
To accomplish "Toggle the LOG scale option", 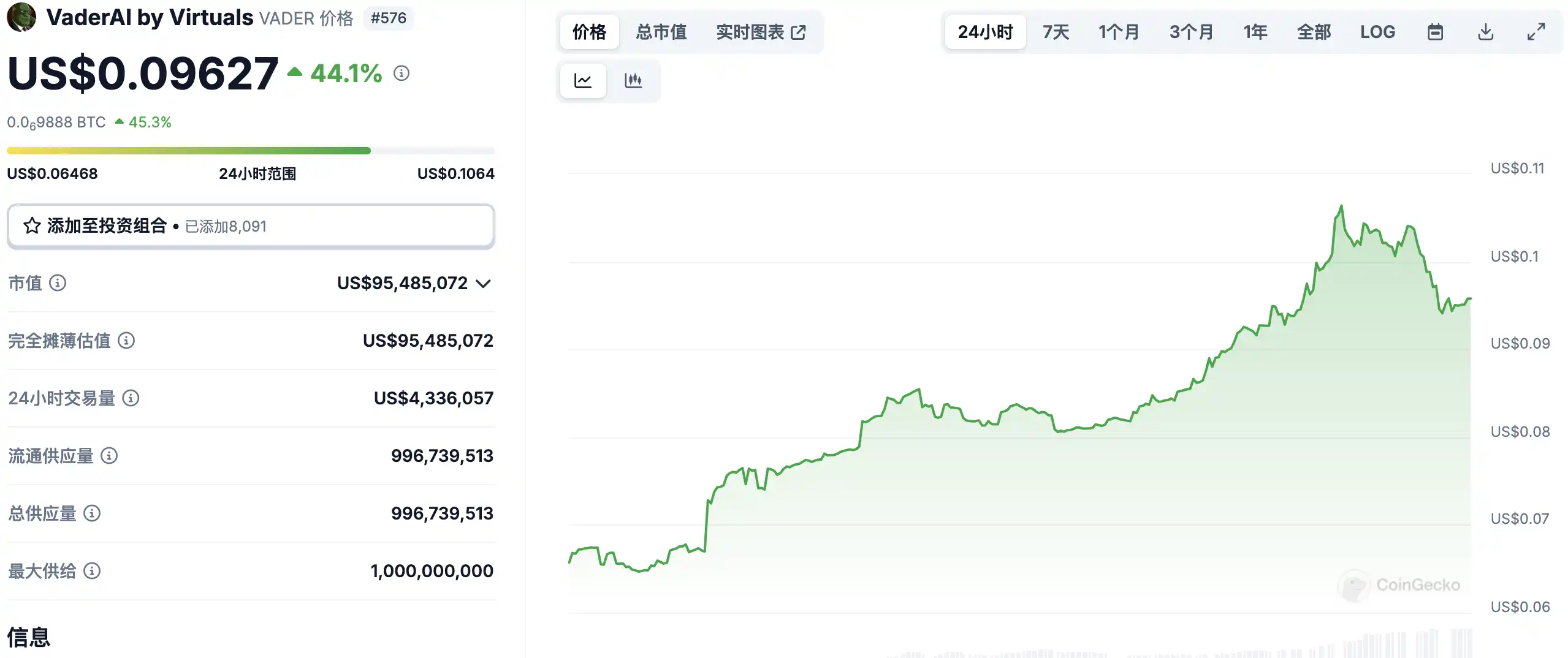I will tap(1377, 32).
